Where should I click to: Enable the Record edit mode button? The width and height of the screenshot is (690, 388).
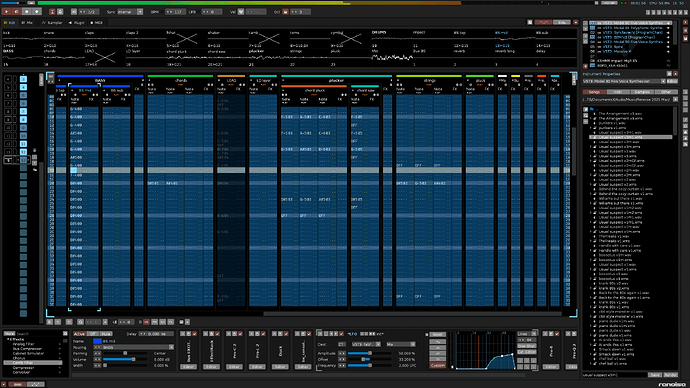[37, 12]
